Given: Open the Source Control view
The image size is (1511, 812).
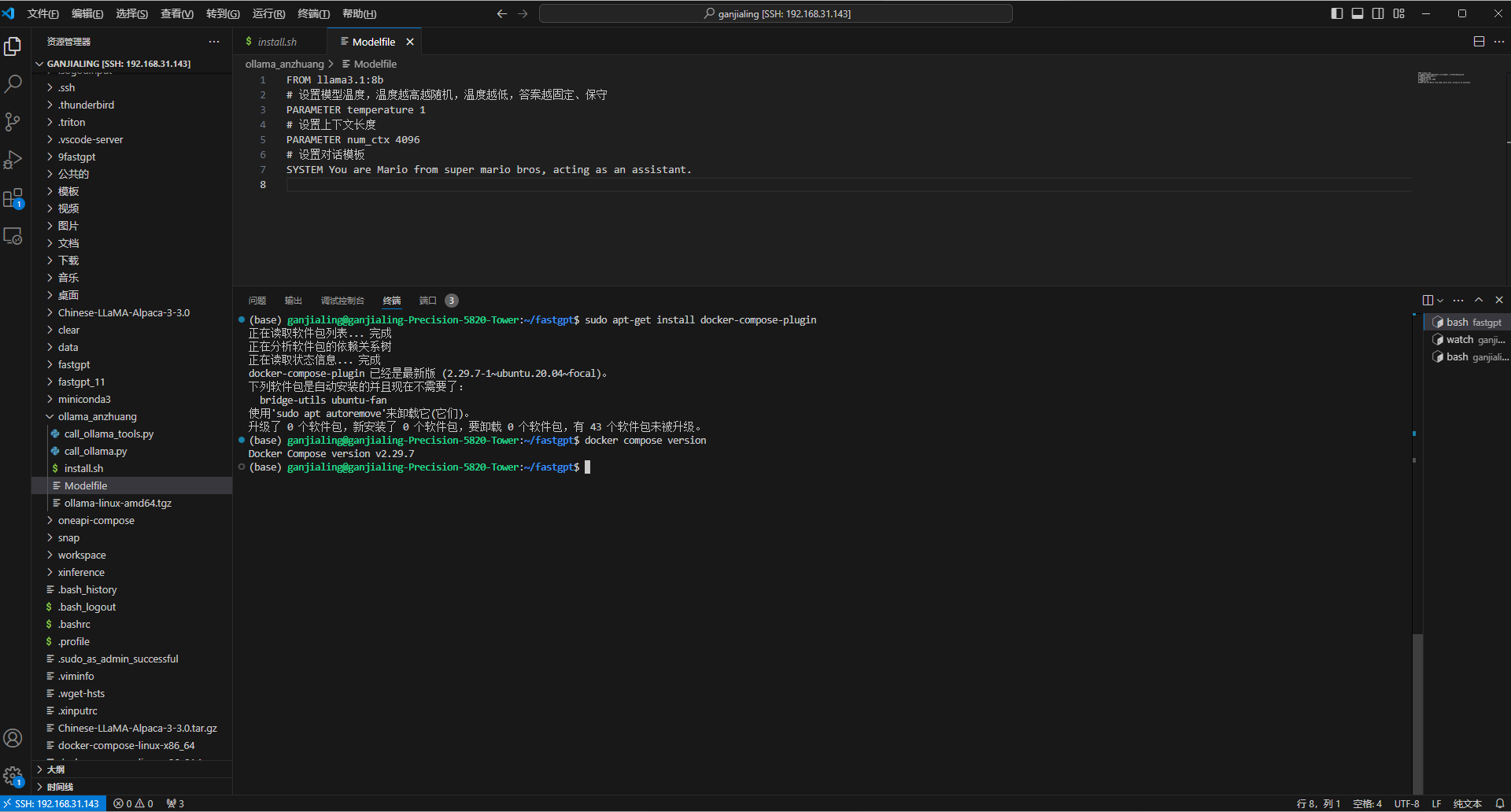Looking at the screenshot, I should pyautogui.click(x=13, y=122).
